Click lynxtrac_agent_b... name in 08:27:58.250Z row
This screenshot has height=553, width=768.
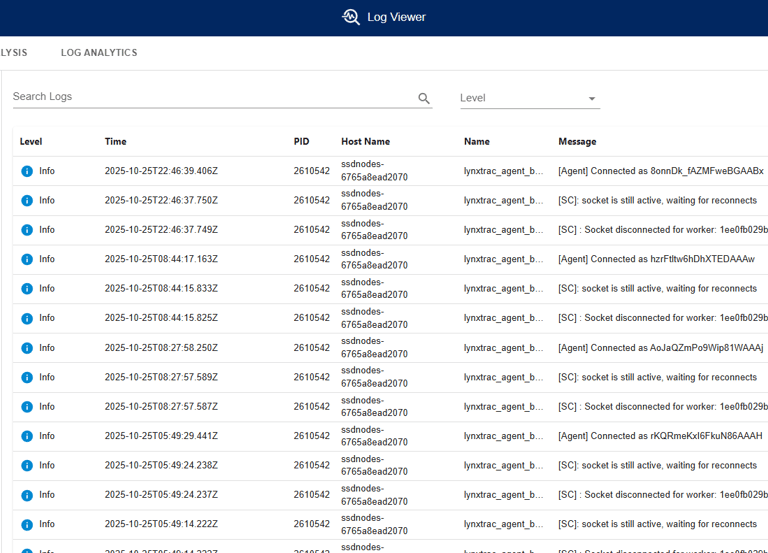click(x=504, y=348)
